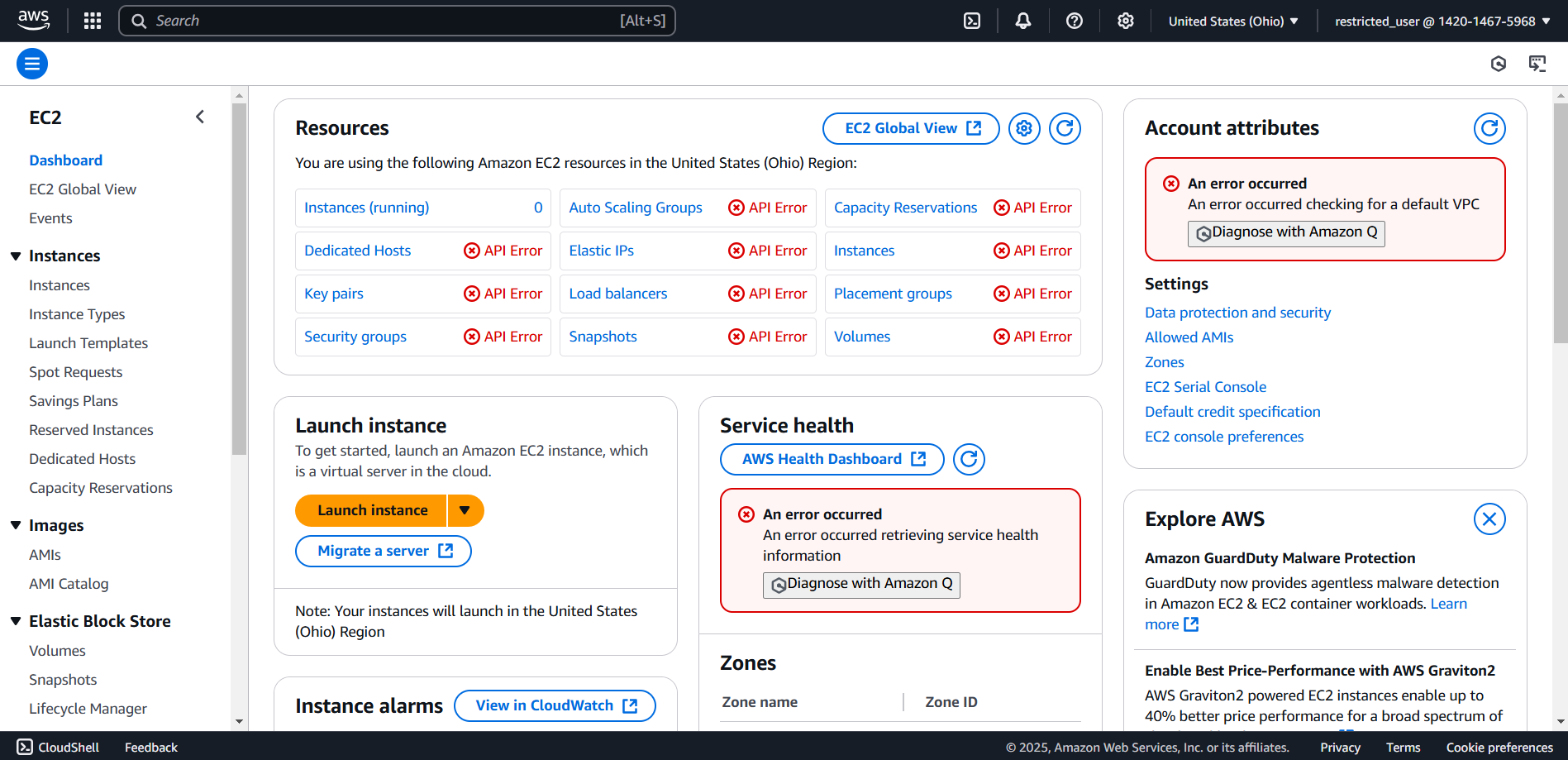
Task: Open the AWS home logo
Action: click(34, 21)
